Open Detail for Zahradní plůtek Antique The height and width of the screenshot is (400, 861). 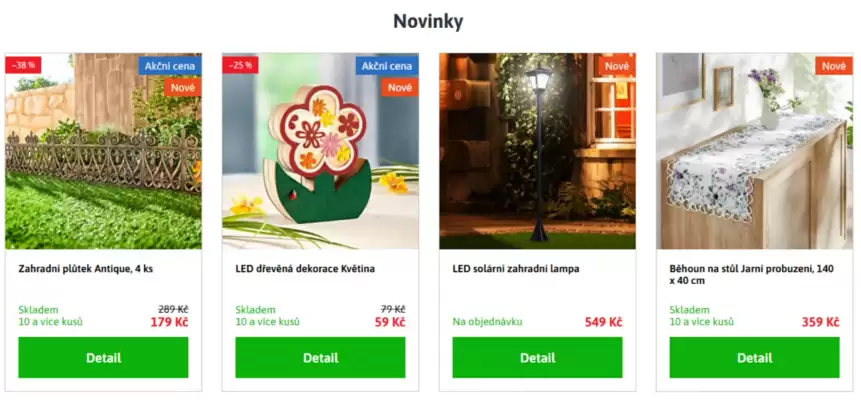tap(103, 358)
